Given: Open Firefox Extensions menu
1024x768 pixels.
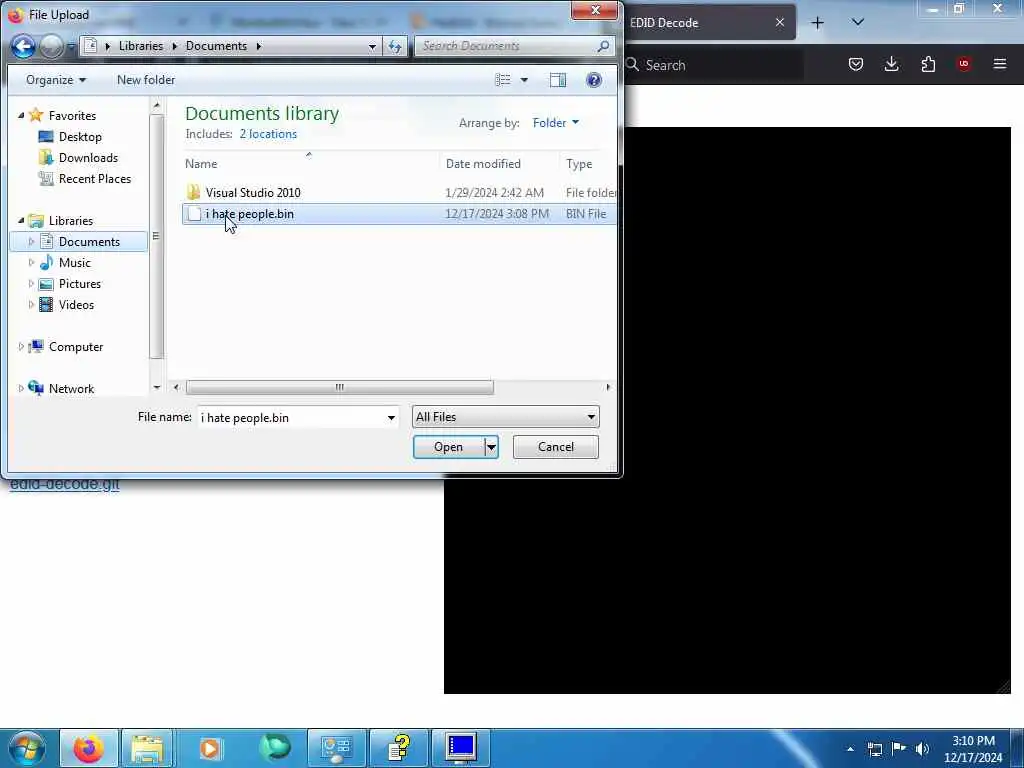Looking at the screenshot, I should coord(928,64).
